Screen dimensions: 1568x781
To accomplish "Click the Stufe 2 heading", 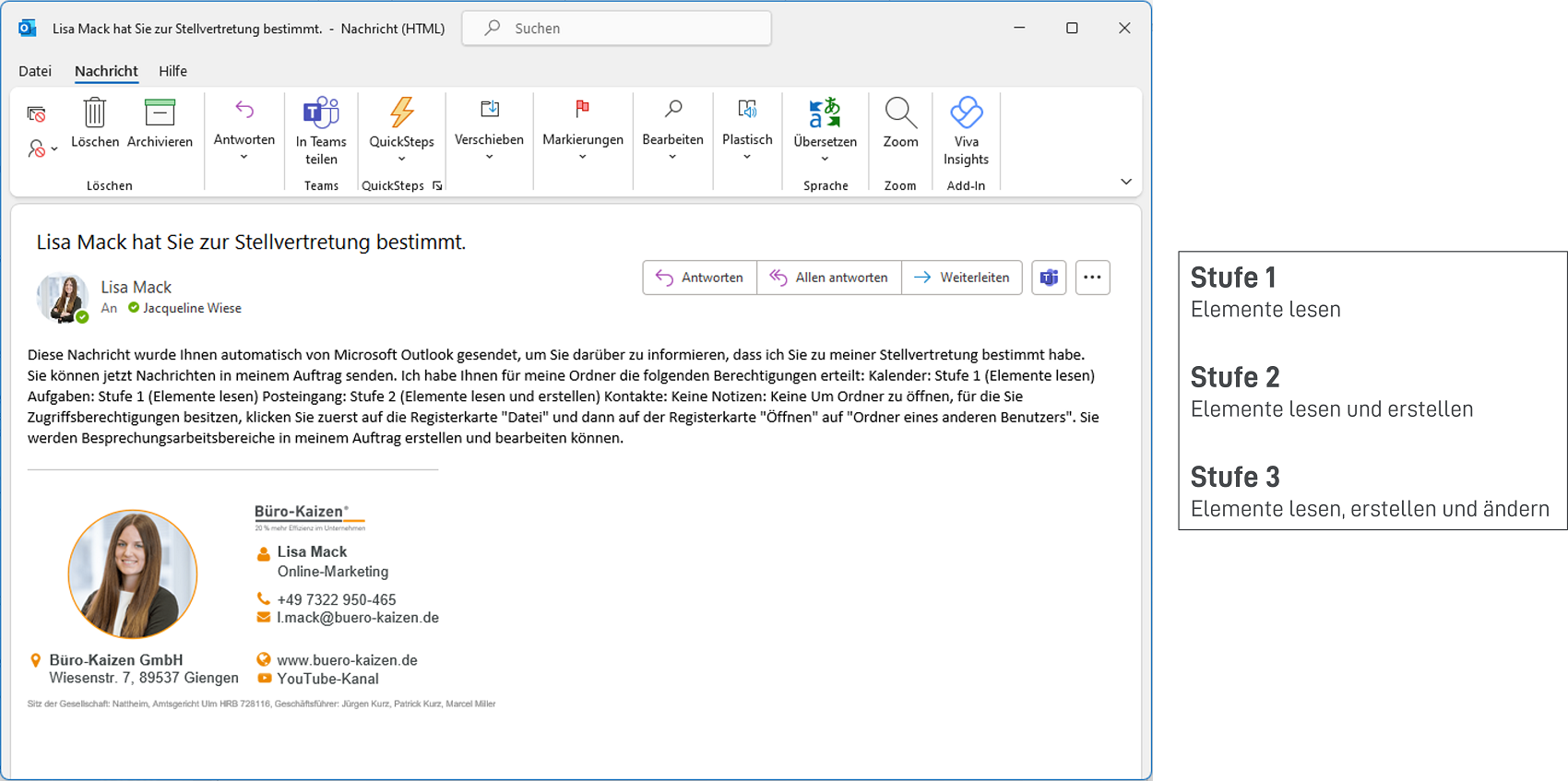I will 1235,377.
